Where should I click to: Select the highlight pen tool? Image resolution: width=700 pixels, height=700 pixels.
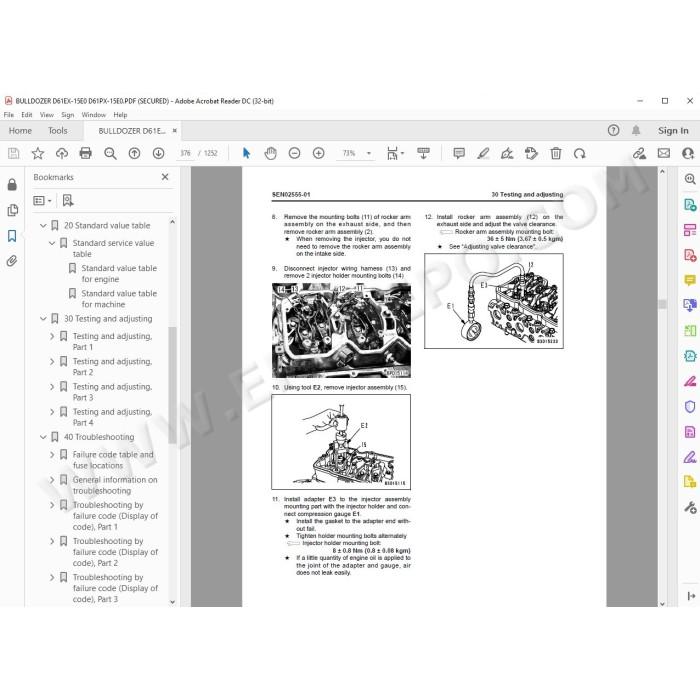point(483,154)
